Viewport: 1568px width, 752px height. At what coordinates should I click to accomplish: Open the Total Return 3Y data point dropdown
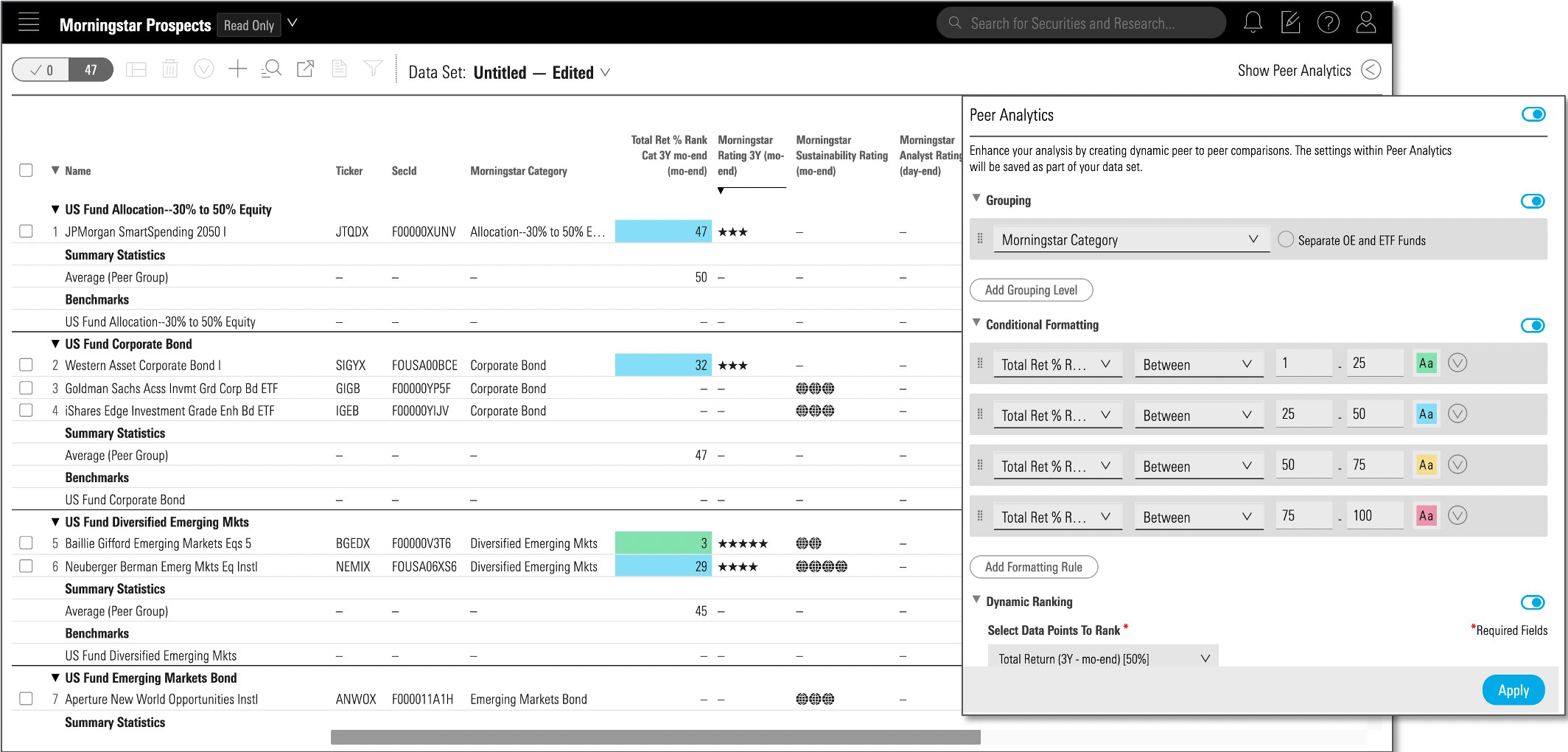[1103, 658]
